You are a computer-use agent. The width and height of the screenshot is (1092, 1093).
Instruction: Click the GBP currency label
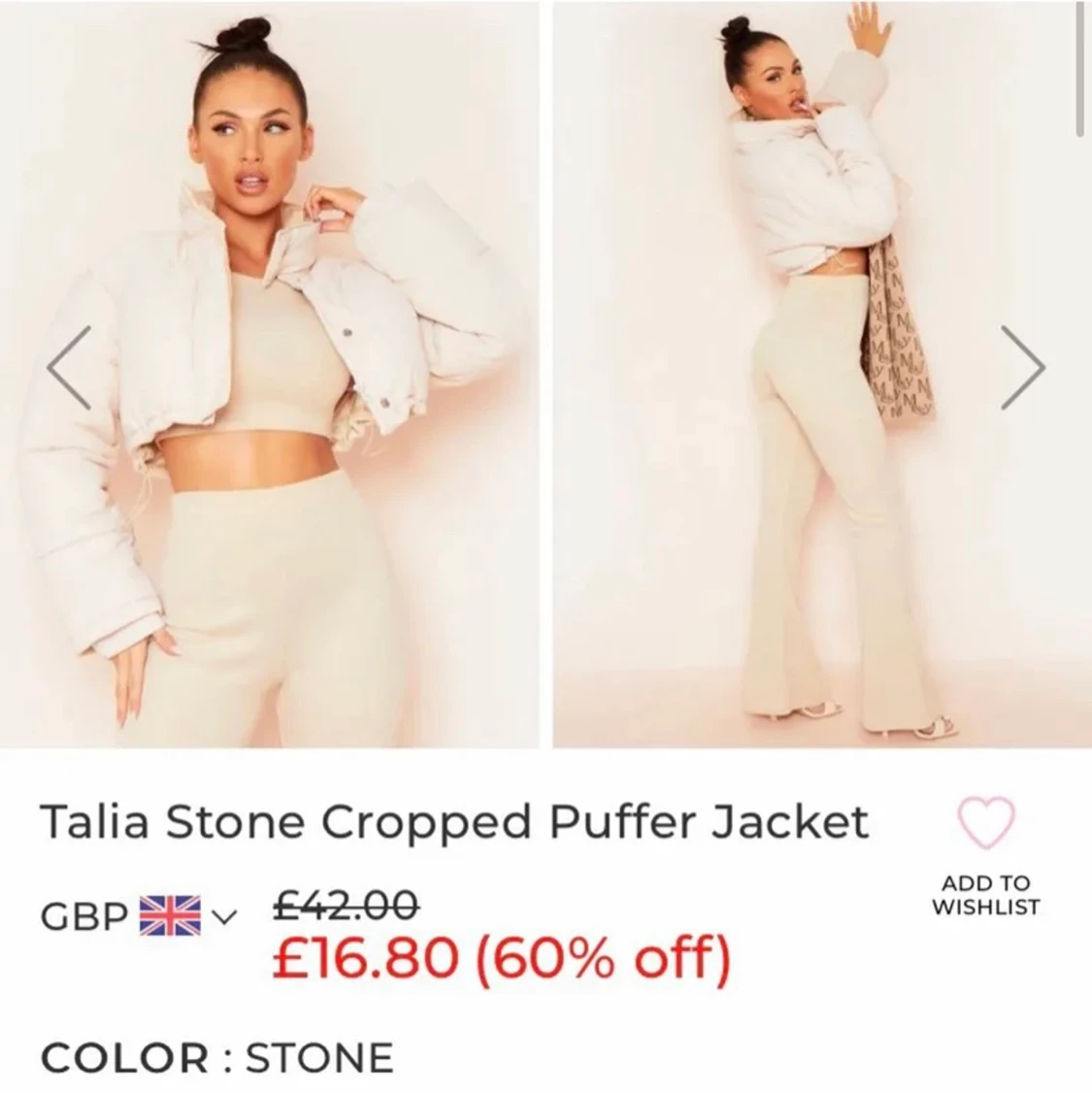[x=84, y=917]
